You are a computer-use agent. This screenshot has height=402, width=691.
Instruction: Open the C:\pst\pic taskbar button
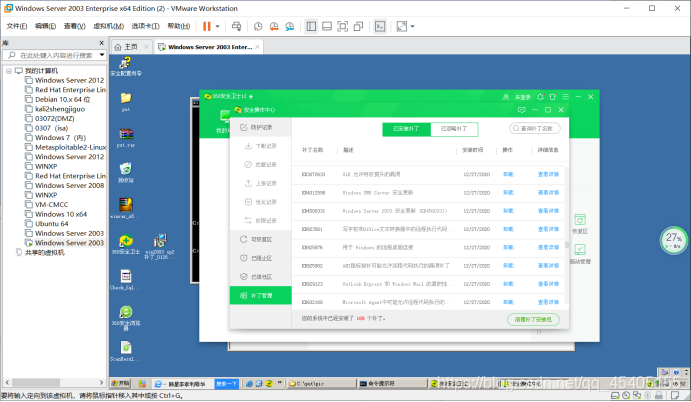(x=321, y=383)
